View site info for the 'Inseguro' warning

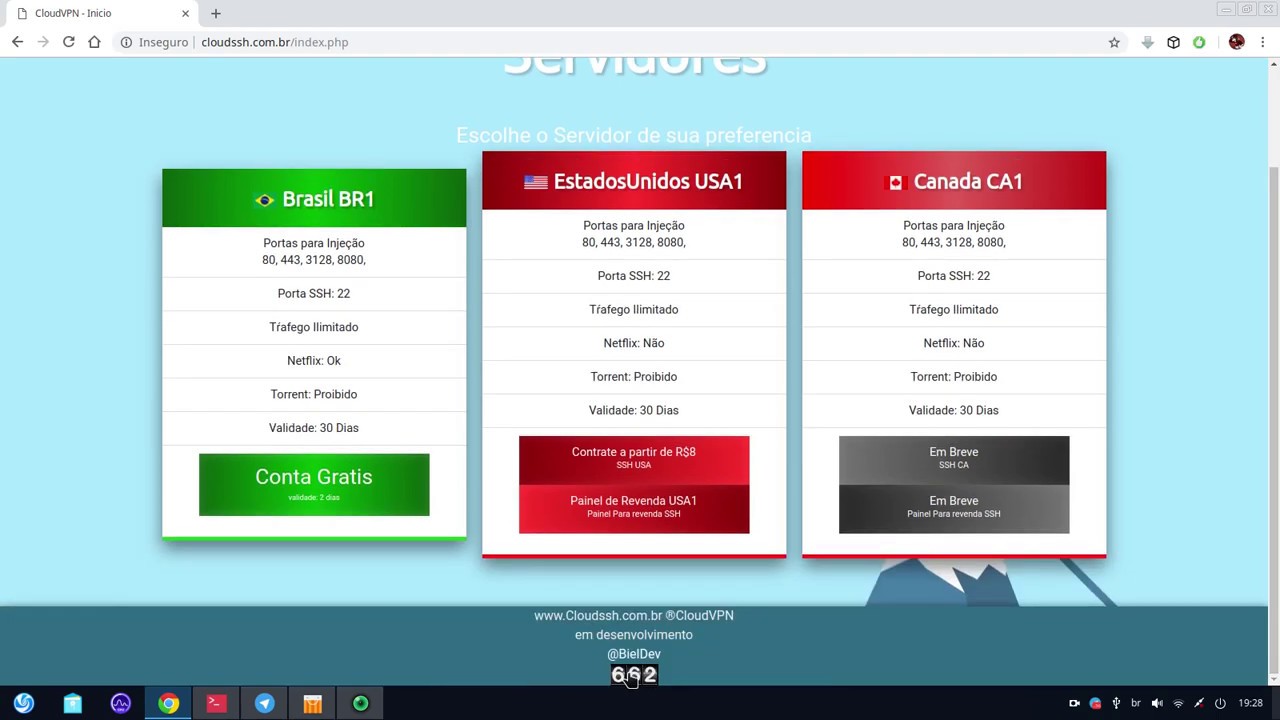[x=155, y=42]
